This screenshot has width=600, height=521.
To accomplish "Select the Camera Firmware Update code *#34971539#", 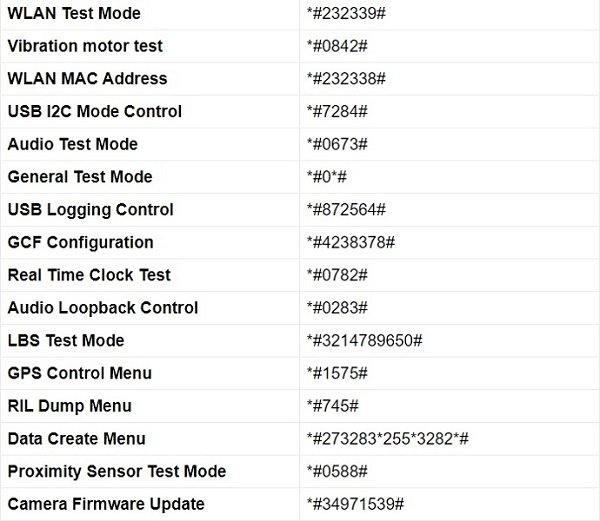I will click(355, 504).
